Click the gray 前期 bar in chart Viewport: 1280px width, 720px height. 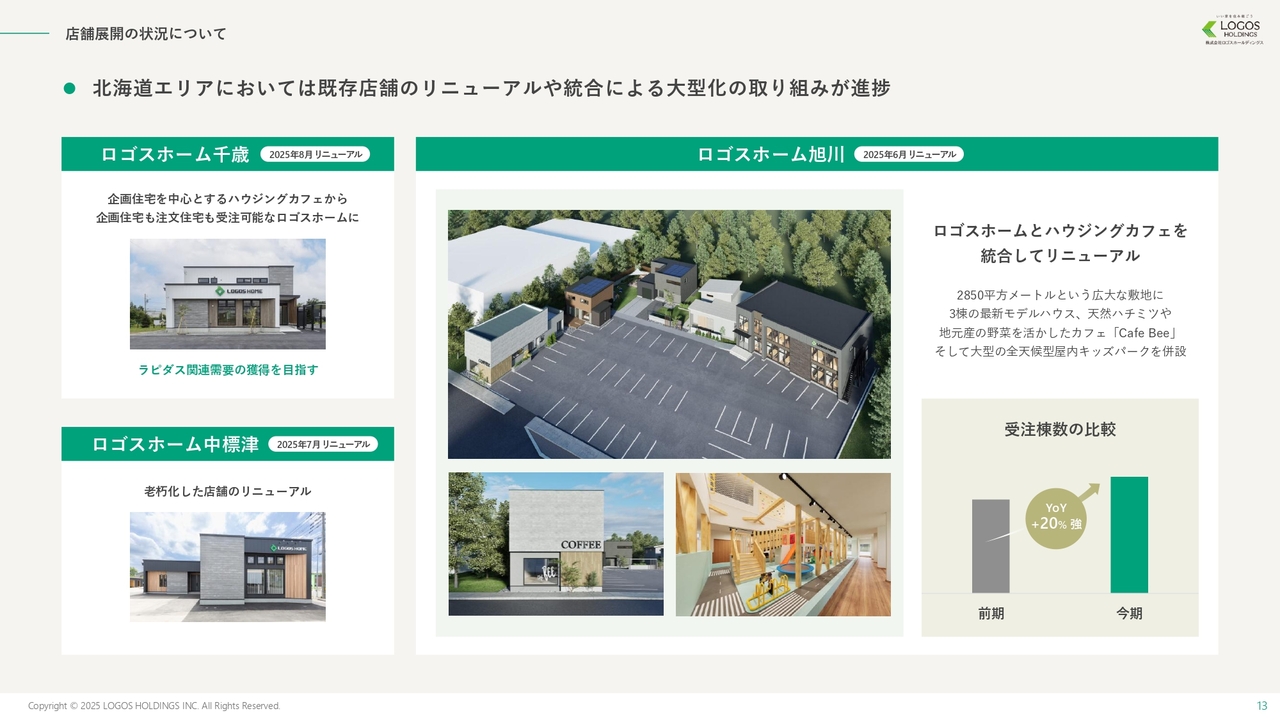click(990, 546)
